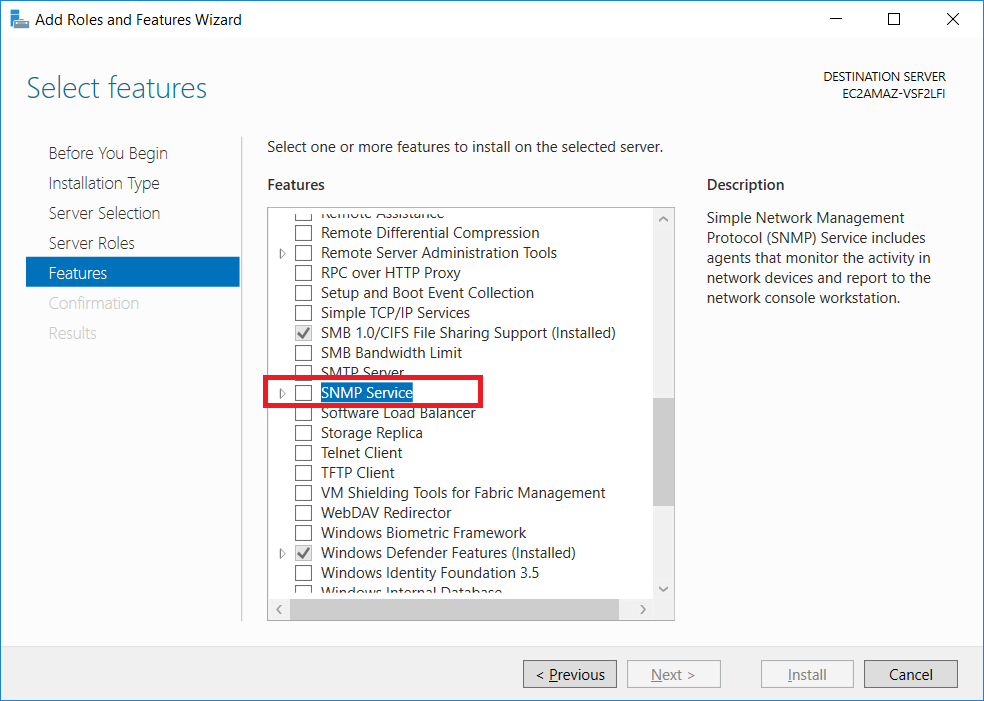This screenshot has width=984, height=701.
Task: Select Windows Identity Foundation 3.5 label
Action: coord(430,573)
